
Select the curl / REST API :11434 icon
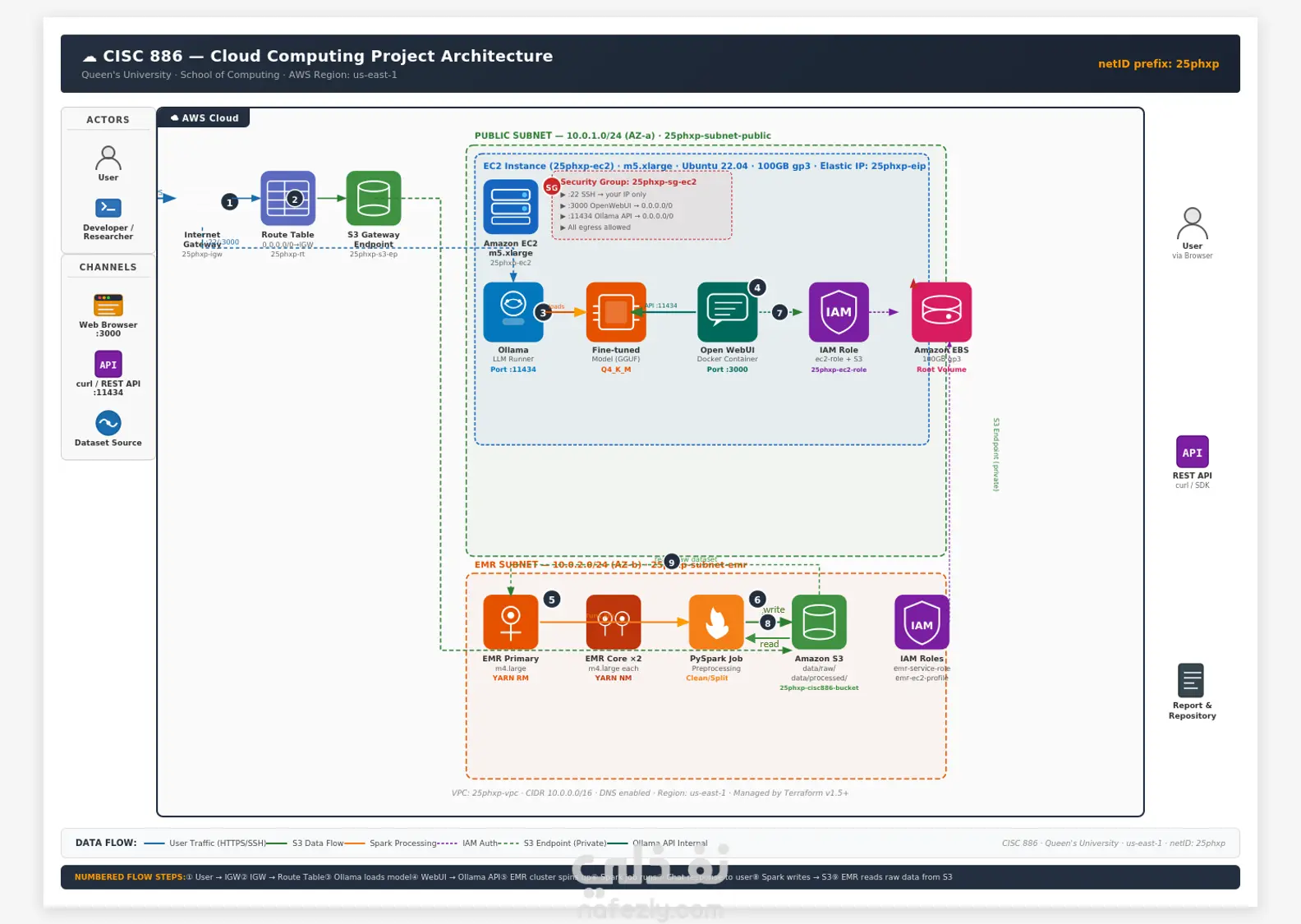(108, 364)
